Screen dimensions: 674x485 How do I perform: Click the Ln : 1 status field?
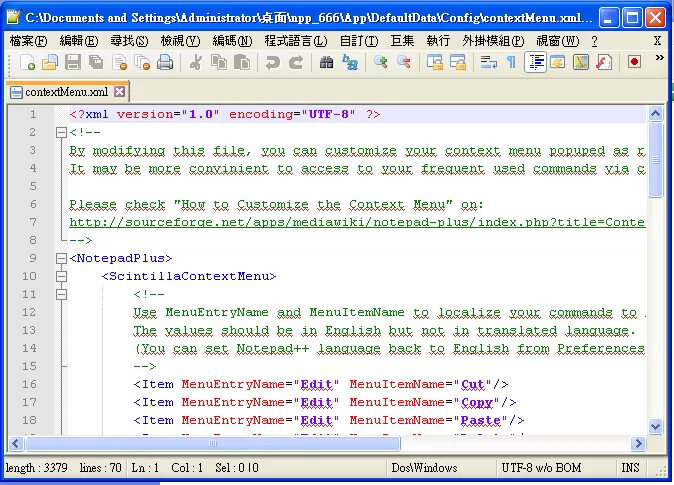145,467
